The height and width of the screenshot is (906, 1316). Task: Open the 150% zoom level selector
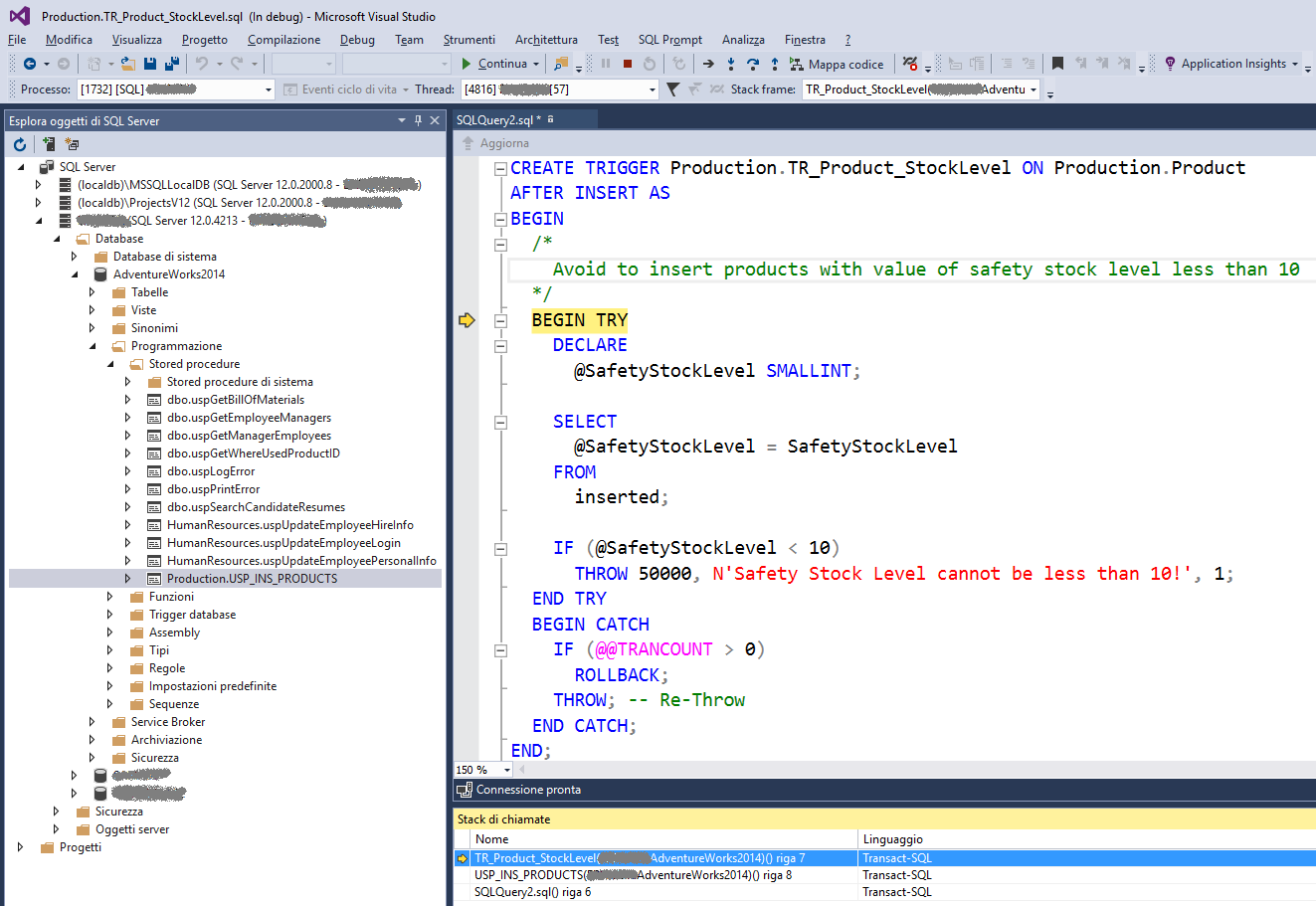click(x=481, y=769)
